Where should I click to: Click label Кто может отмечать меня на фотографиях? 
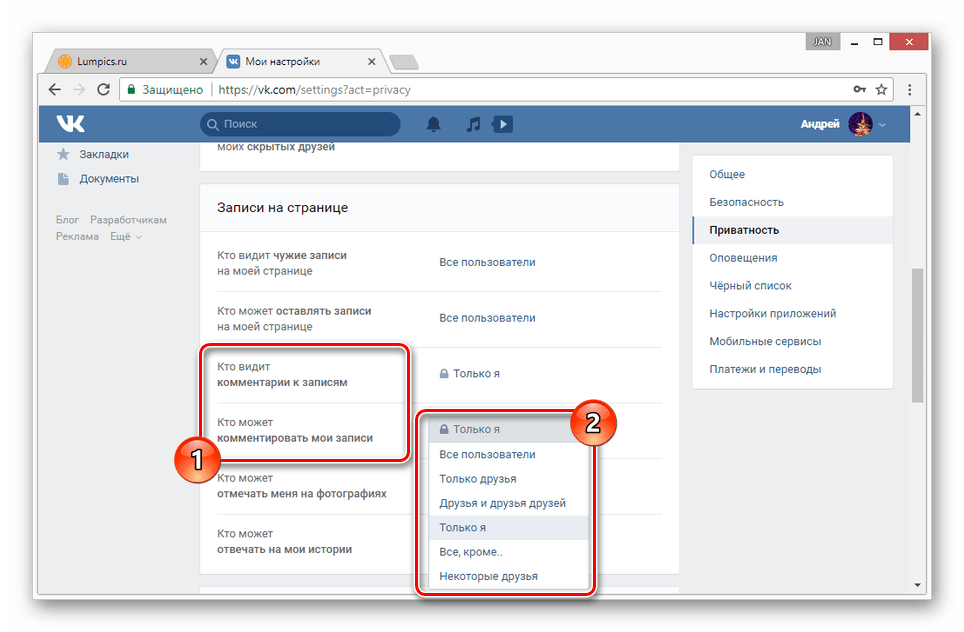(x=302, y=486)
